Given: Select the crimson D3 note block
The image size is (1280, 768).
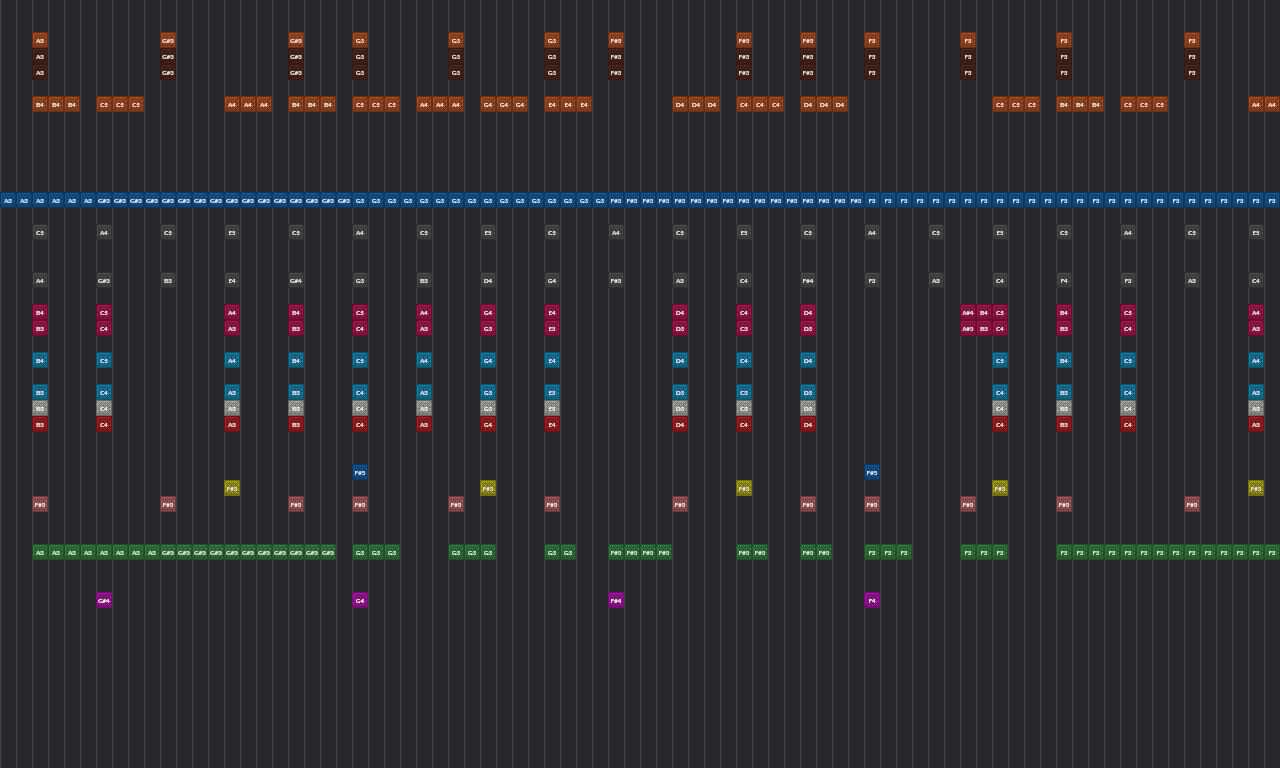Looking at the screenshot, I should pos(679,328).
